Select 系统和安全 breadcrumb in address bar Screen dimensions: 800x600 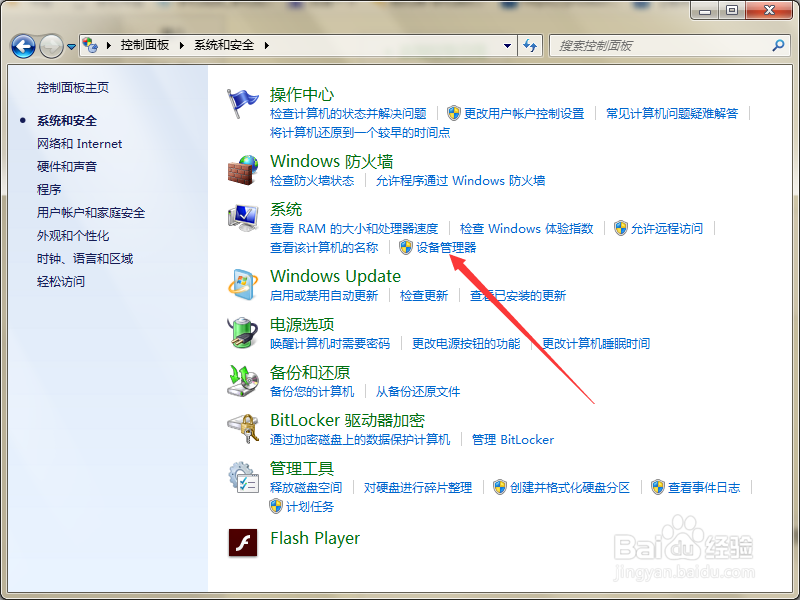point(224,45)
